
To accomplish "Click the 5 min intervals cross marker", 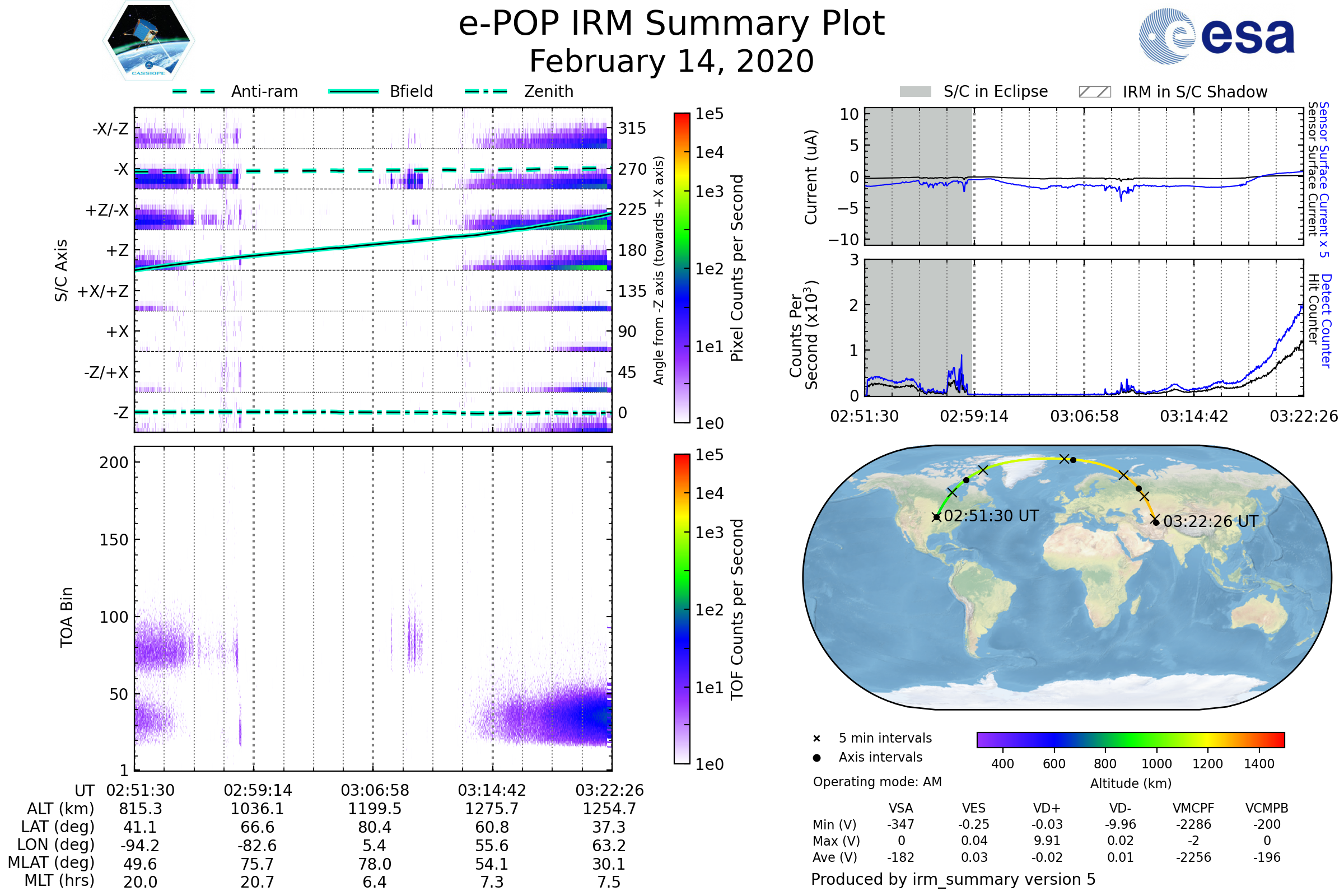I will 816,739.
